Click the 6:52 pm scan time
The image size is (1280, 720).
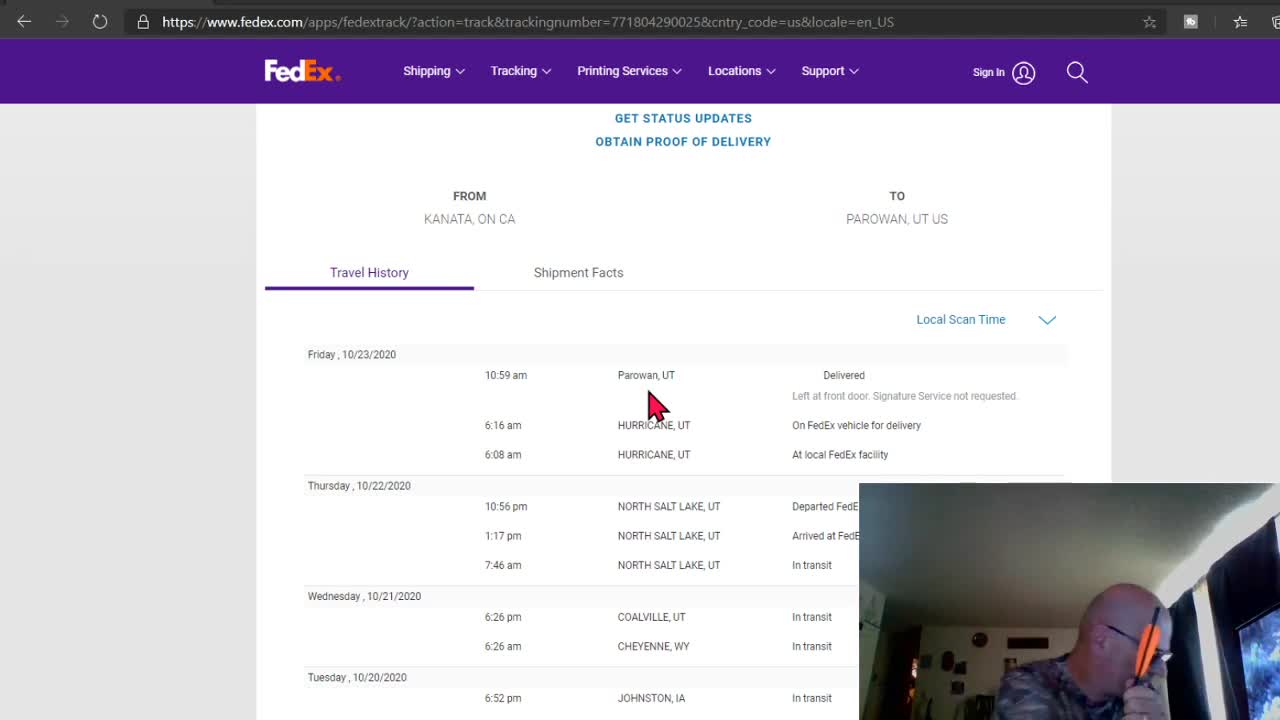tap(503, 698)
